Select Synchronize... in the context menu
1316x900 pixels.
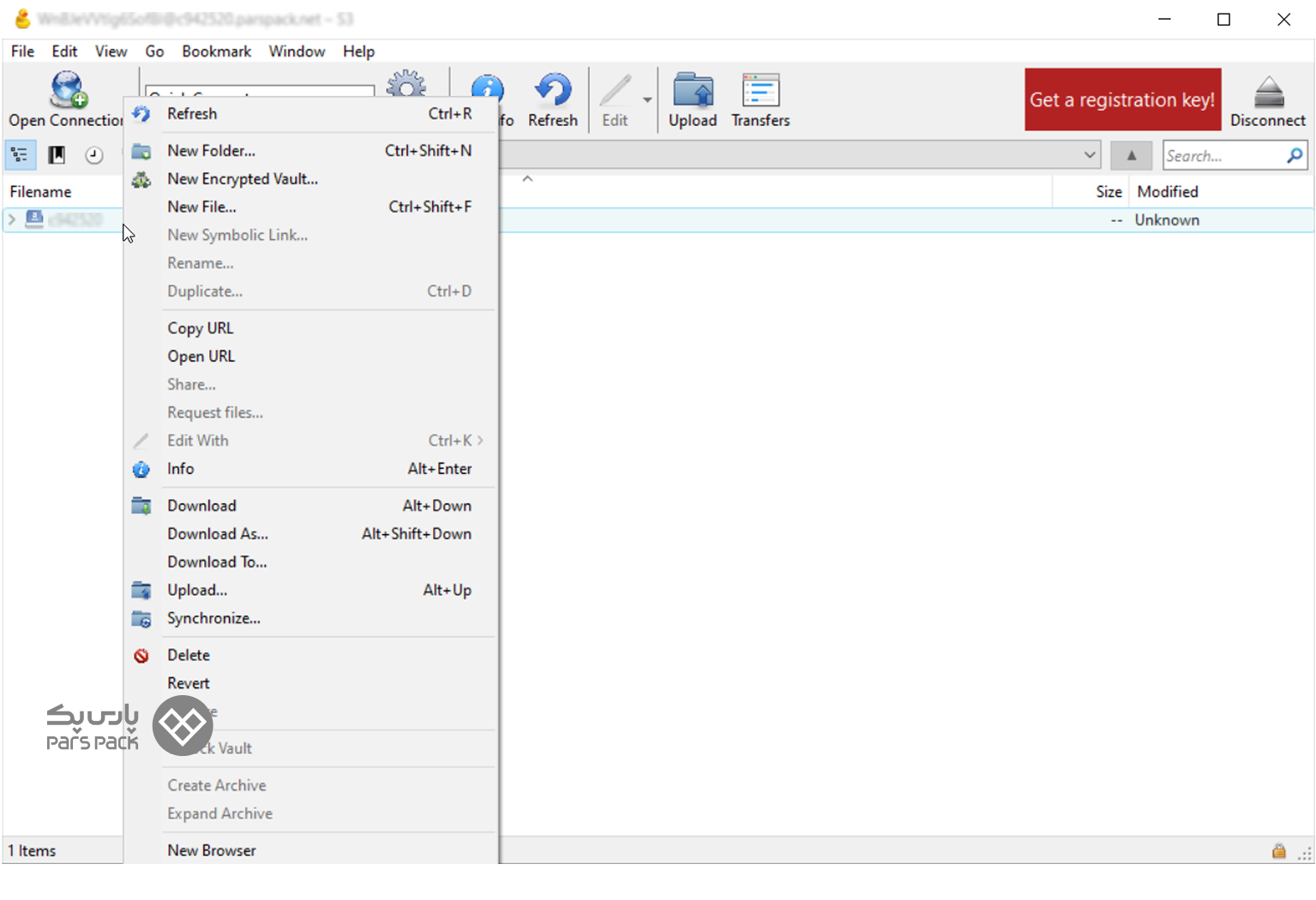coord(213,619)
